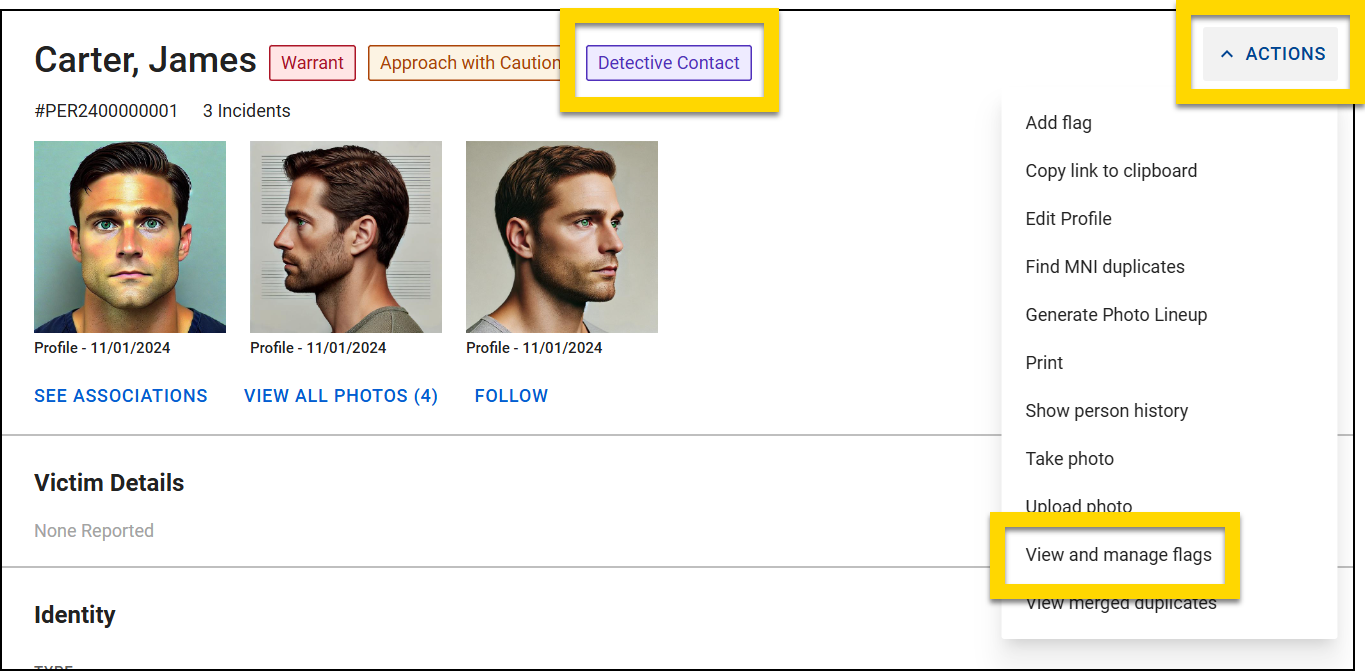Select "Add flag" from the Actions menu
Image resolution: width=1365 pixels, height=671 pixels.
click(1058, 122)
